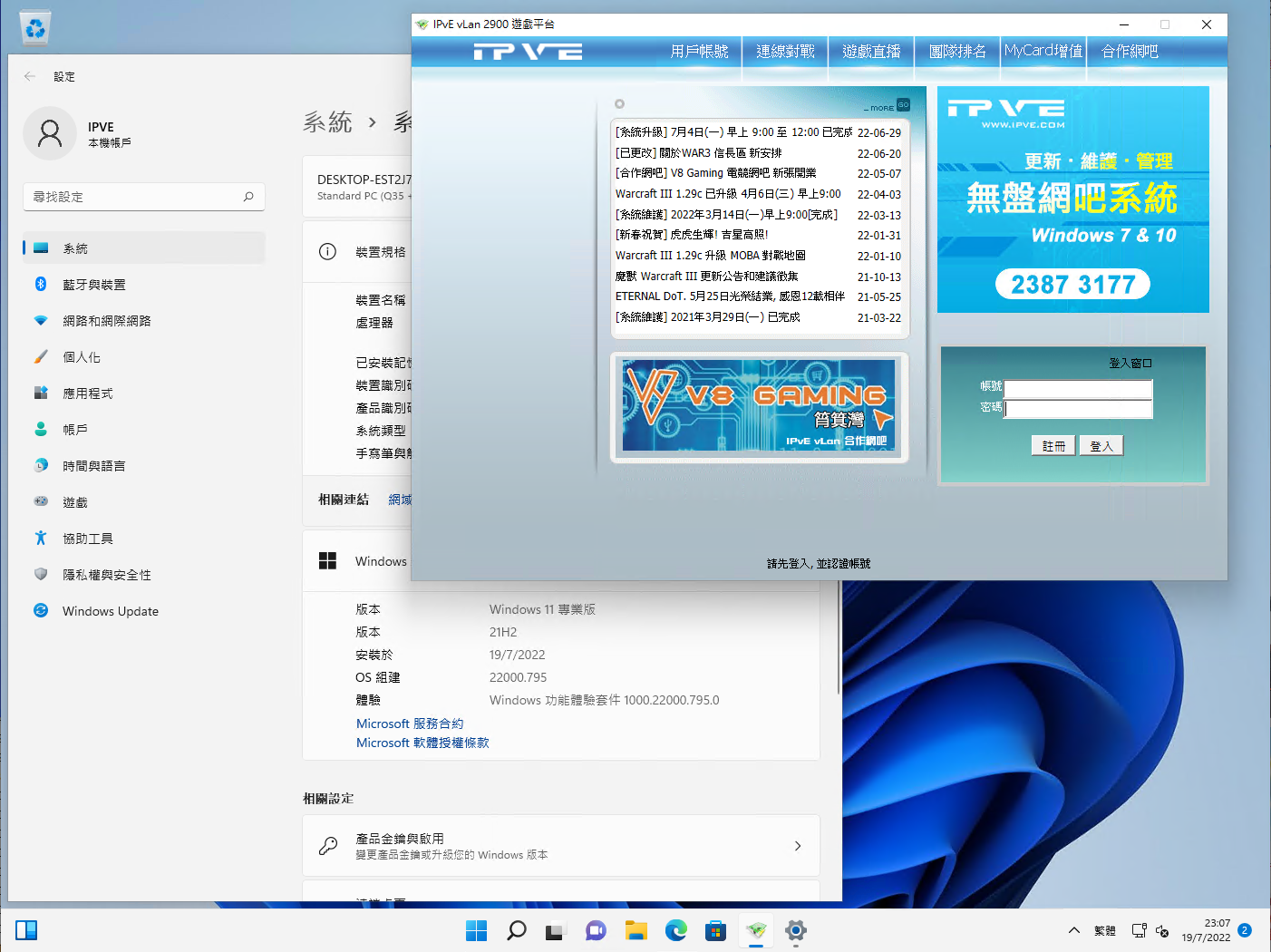Open the 用戶帳號 tab in IPvE
Viewport: 1271px width, 952px height.
pos(699,52)
